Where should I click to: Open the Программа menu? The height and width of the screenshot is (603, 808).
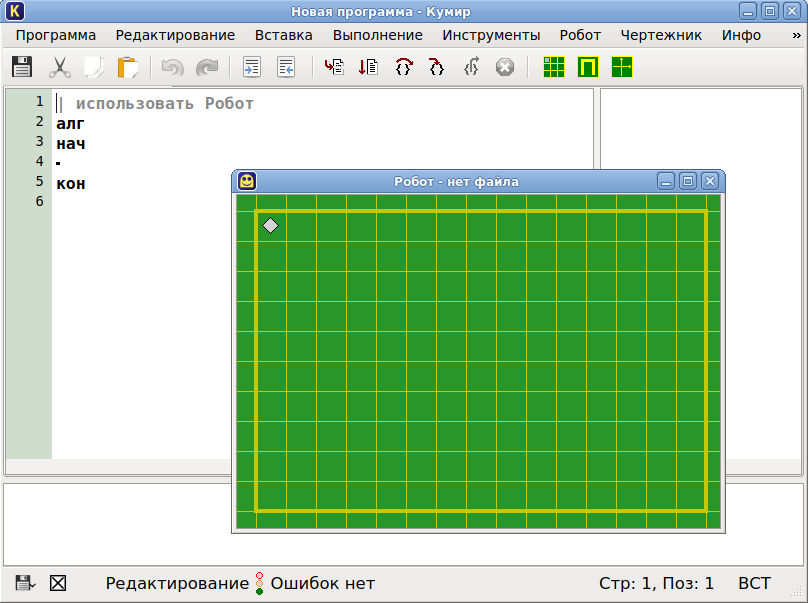[56, 35]
